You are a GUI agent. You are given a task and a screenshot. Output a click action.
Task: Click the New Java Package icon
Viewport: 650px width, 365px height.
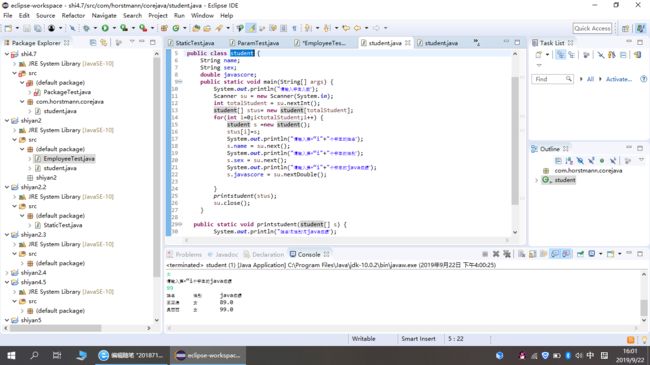tap(164, 28)
